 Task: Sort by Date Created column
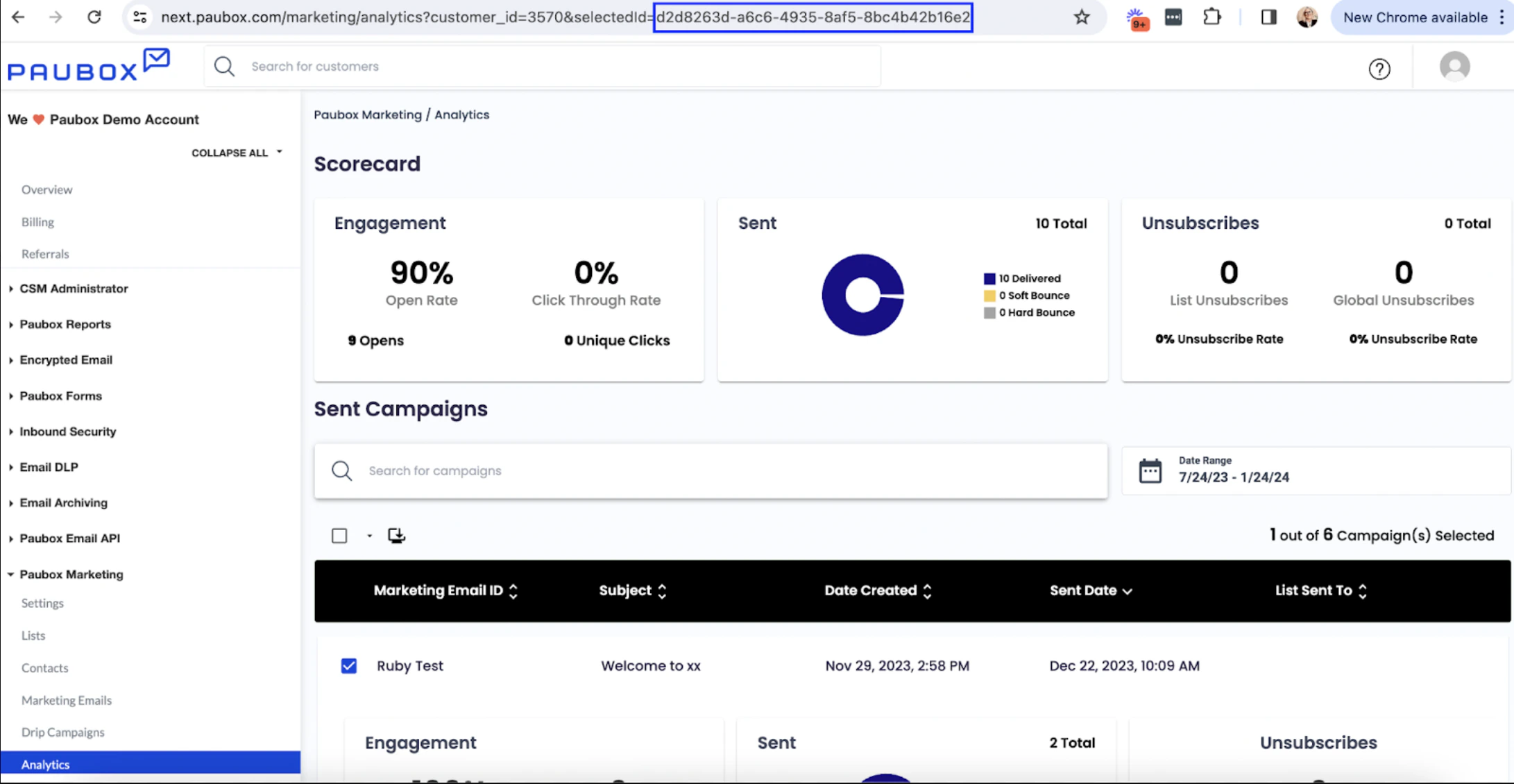point(878,590)
